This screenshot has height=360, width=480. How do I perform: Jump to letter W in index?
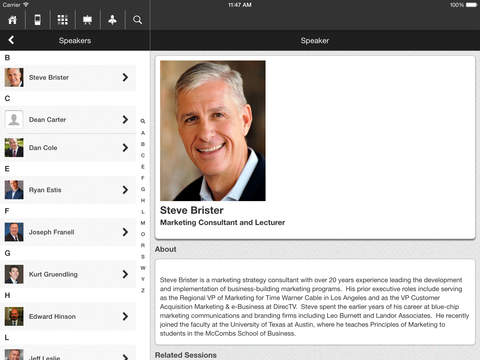[x=143, y=268]
